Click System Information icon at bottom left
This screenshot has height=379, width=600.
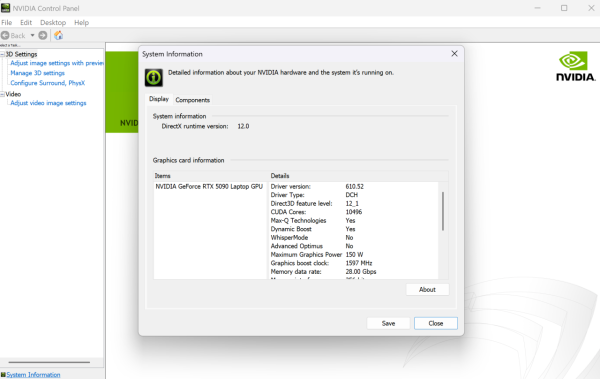3,375
